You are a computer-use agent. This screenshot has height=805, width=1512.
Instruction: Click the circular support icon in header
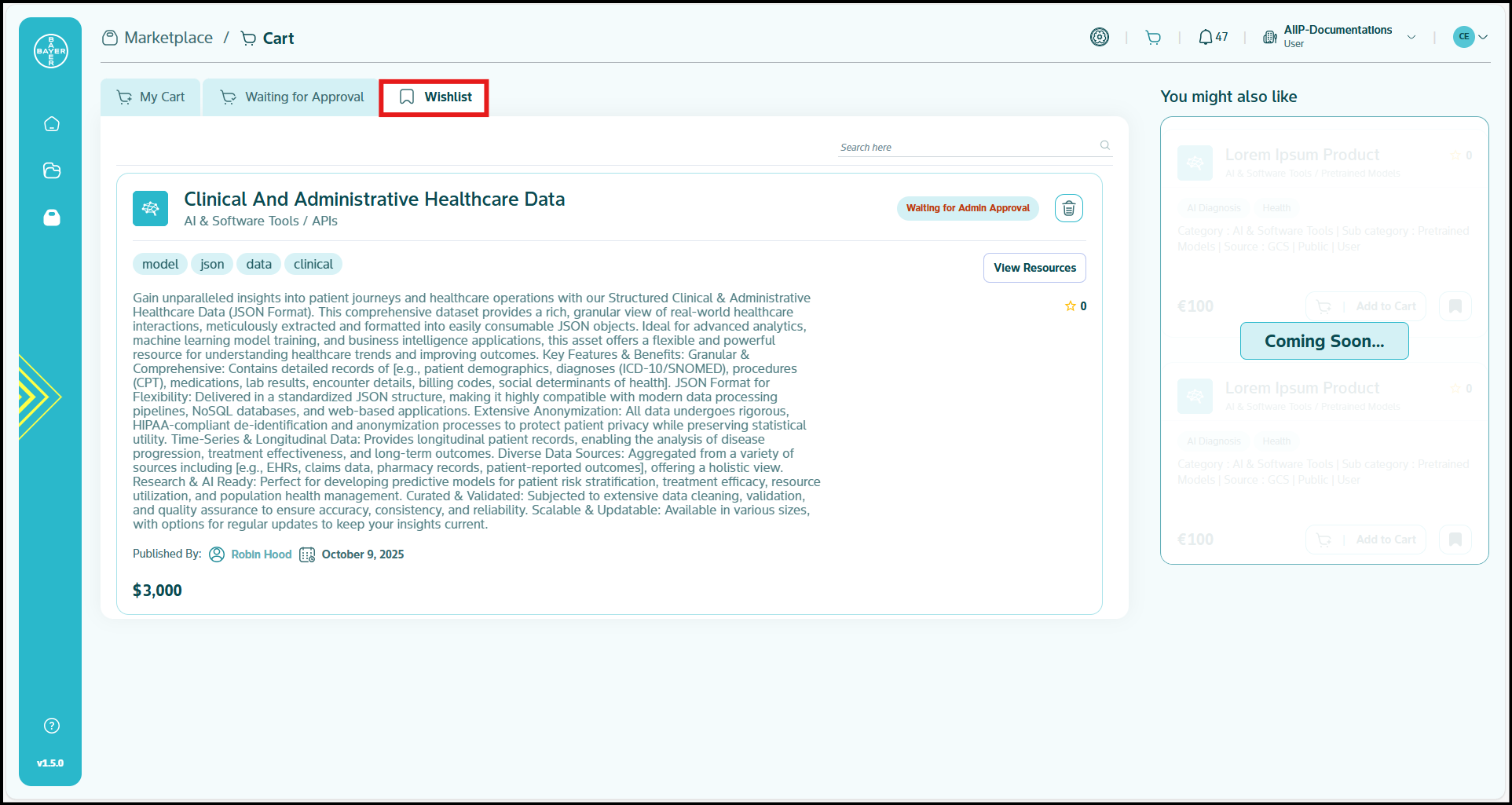[1100, 37]
